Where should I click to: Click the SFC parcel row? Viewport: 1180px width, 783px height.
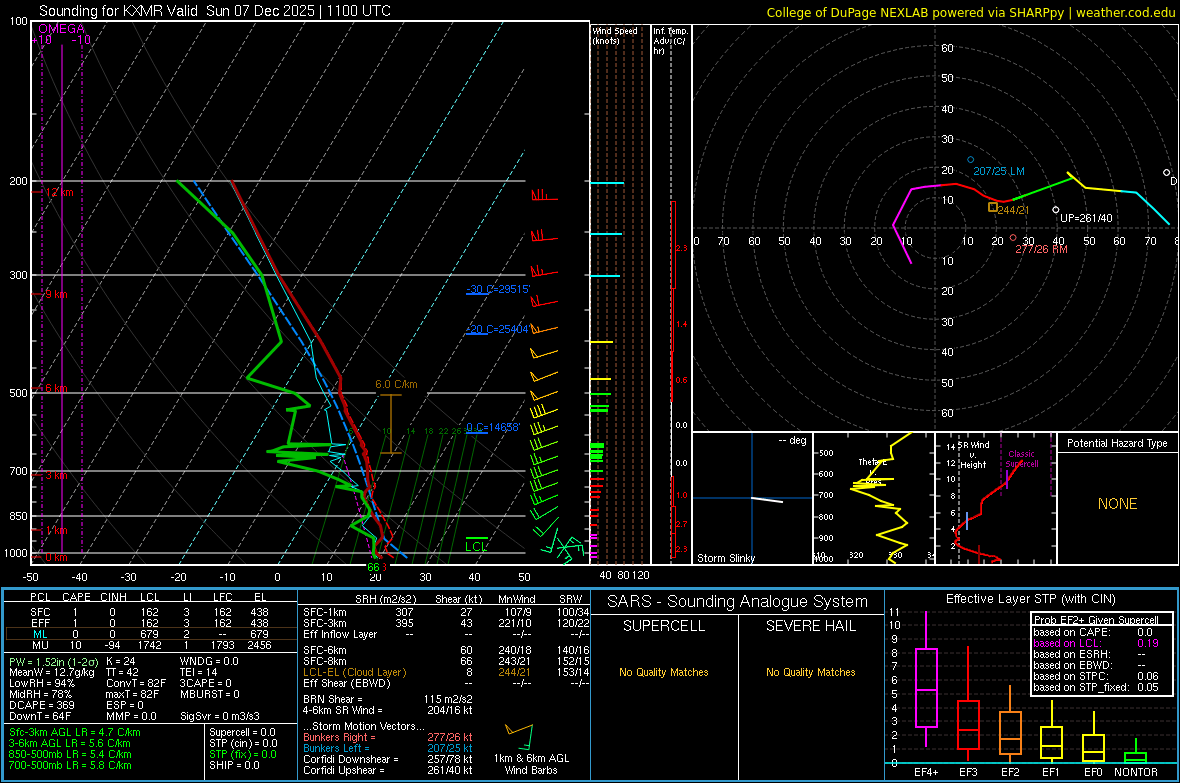tap(149, 612)
